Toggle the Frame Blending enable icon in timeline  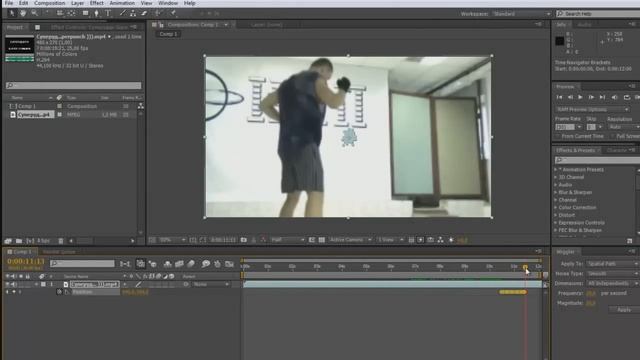coord(179,264)
